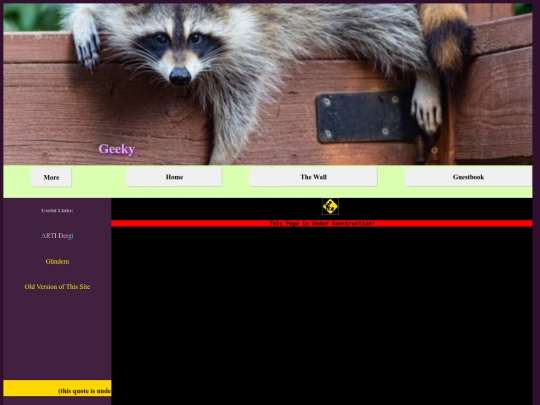Click the red Under Construction banner
Image resolution: width=540 pixels, height=405 pixels.
coord(322,223)
